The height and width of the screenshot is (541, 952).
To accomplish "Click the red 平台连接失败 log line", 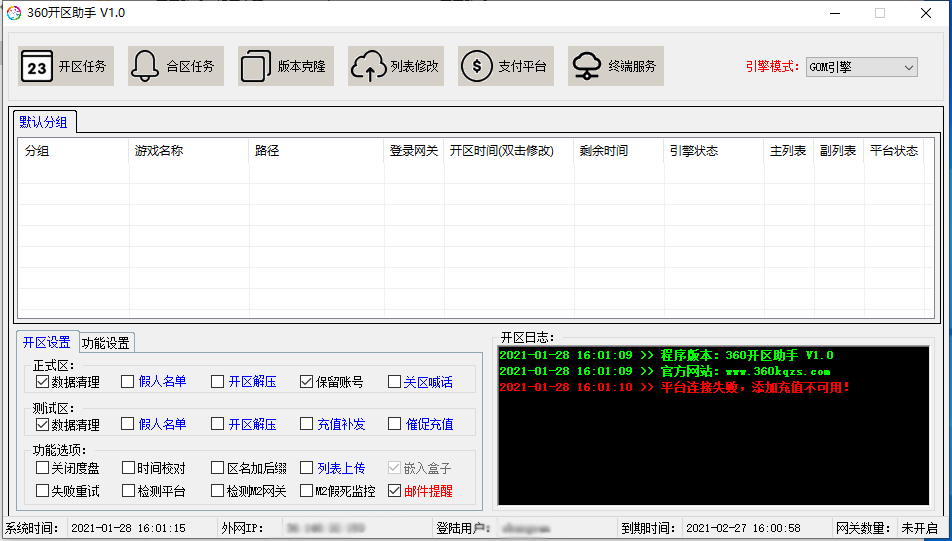I will pyautogui.click(x=675, y=387).
